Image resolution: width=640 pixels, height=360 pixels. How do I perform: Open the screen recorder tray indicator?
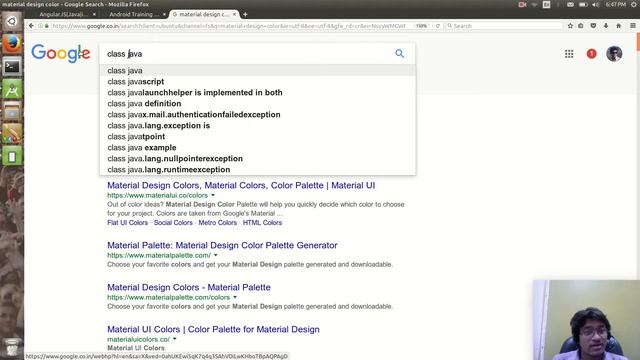[522, 4]
